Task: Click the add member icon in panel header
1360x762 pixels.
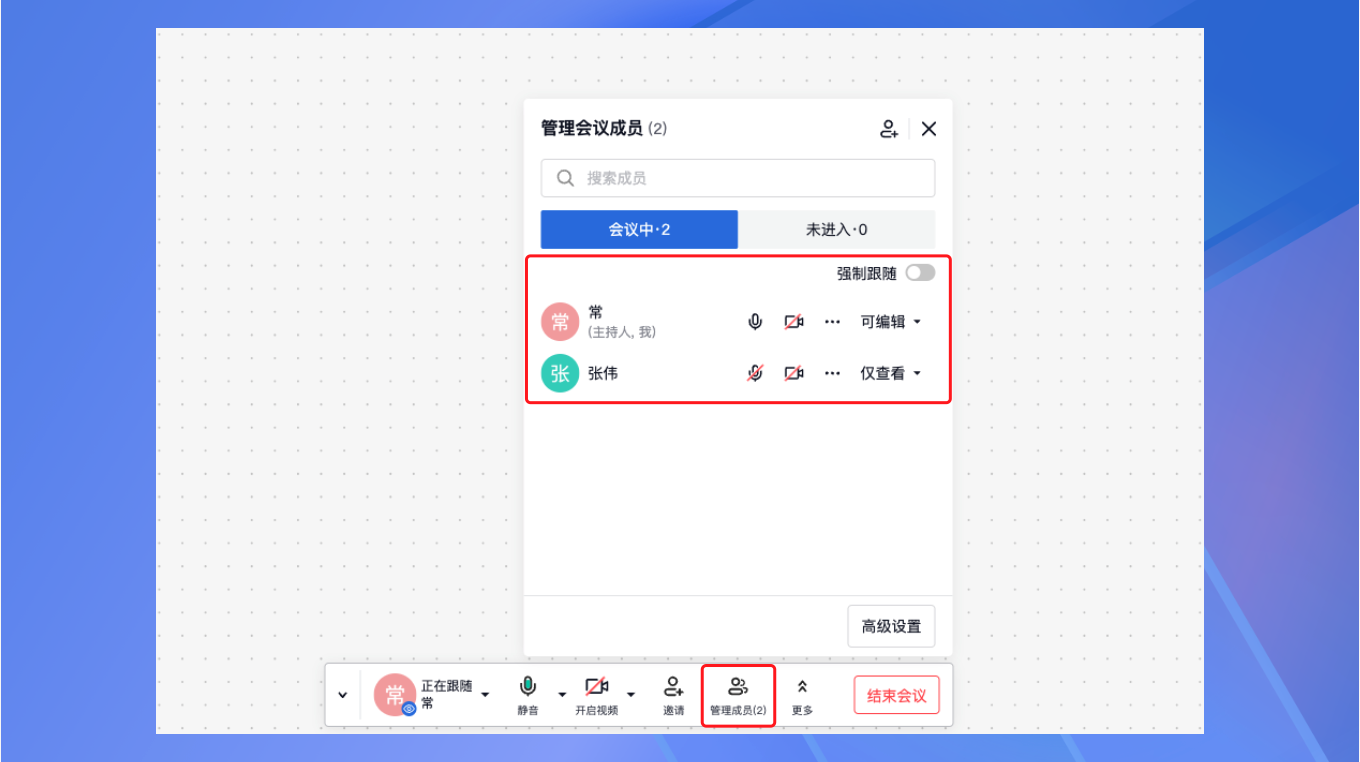Action: click(888, 129)
